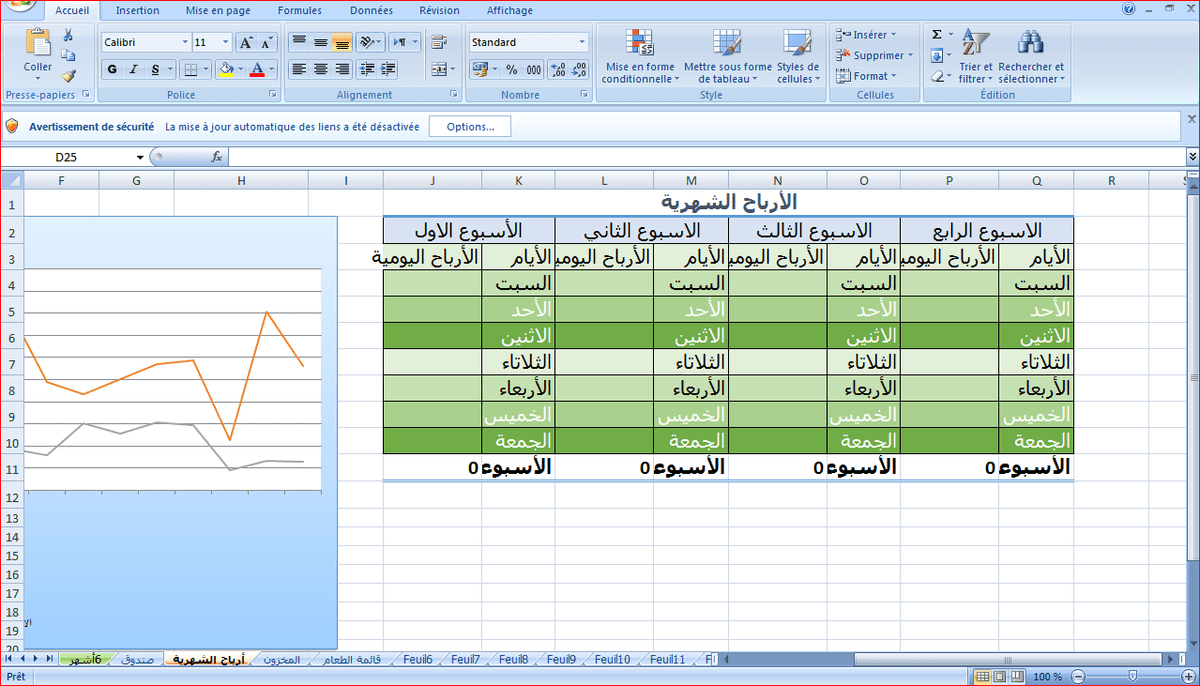Image resolution: width=1200 pixels, height=686 pixels.
Task: Click the Options... security warning button
Action: [470, 127]
